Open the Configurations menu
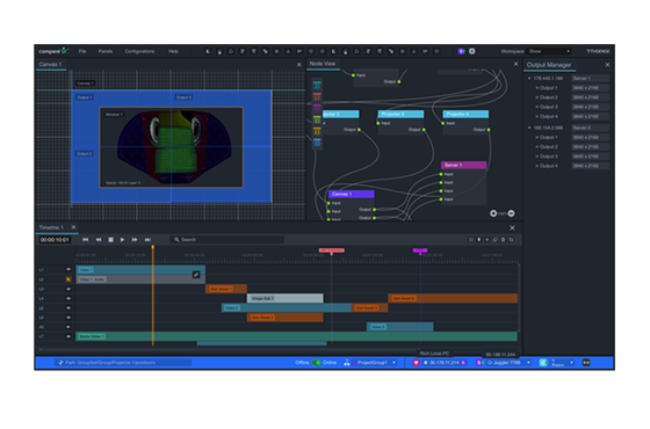The image size is (650, 429). (139, 51)
